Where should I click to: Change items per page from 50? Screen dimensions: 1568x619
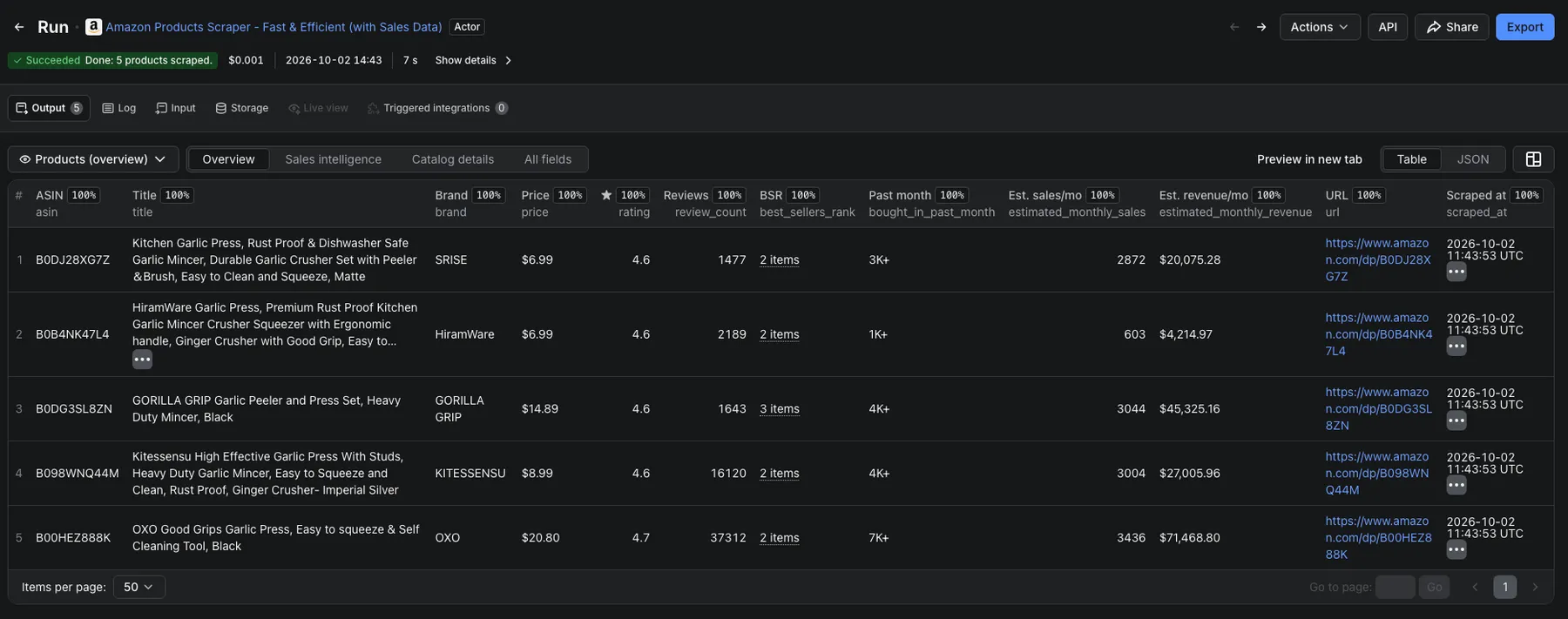[139, 587]
